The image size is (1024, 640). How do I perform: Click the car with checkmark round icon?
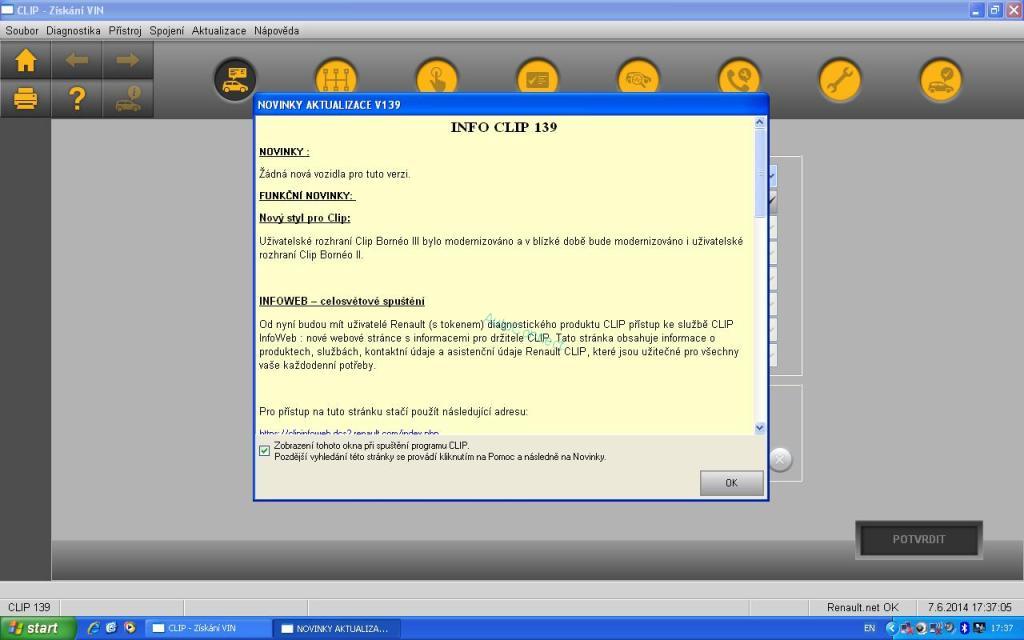pyautogui.click(x=940, y=80)
